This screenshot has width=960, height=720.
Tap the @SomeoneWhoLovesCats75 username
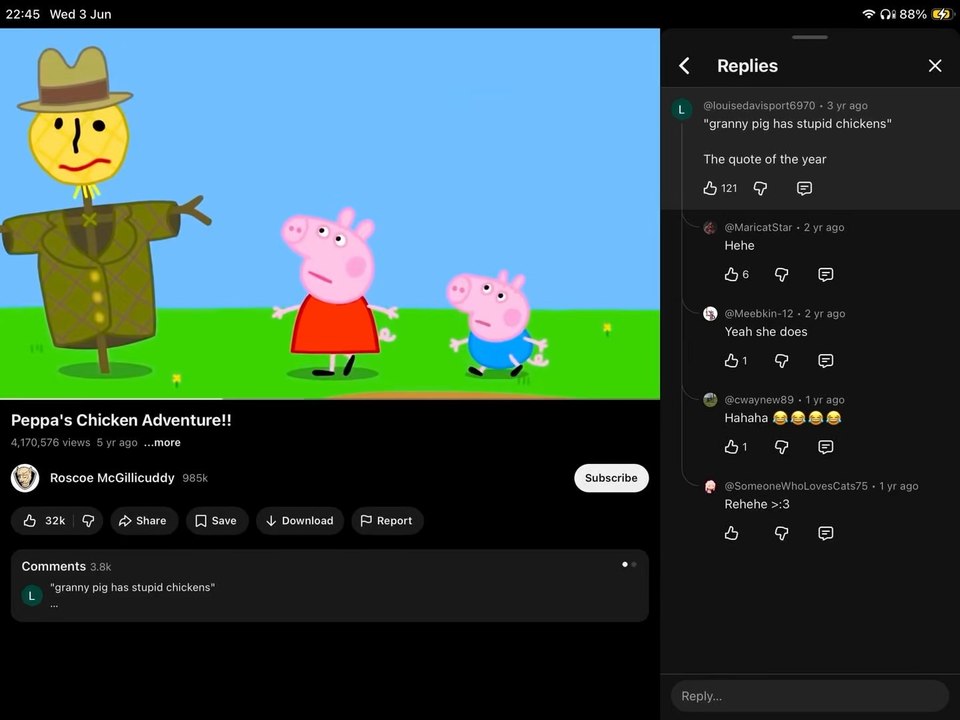[796, 486]
